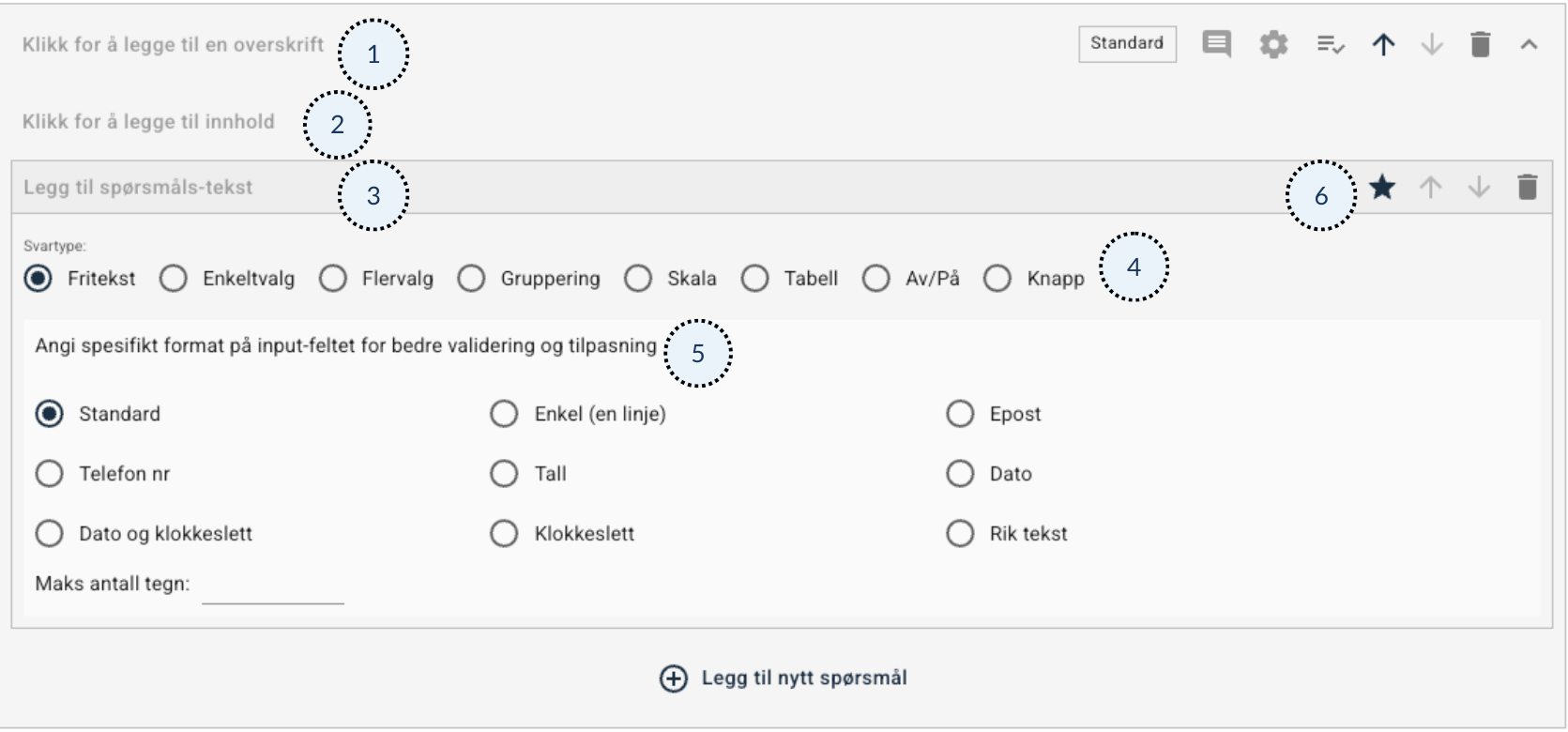Choose the Skala answer type
This screenshot has height=732, width=1568.
point(638,279)
